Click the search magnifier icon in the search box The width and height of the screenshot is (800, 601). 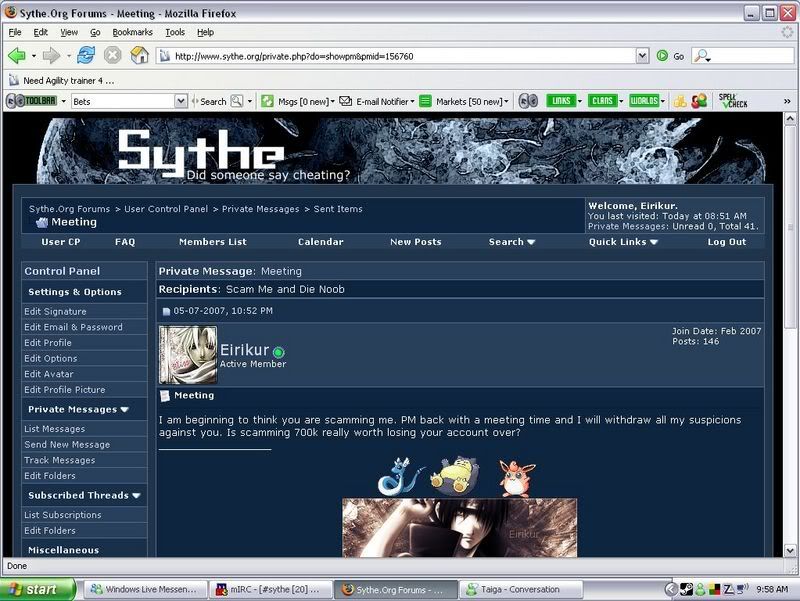pyautogui.click(x=702, y=56)
